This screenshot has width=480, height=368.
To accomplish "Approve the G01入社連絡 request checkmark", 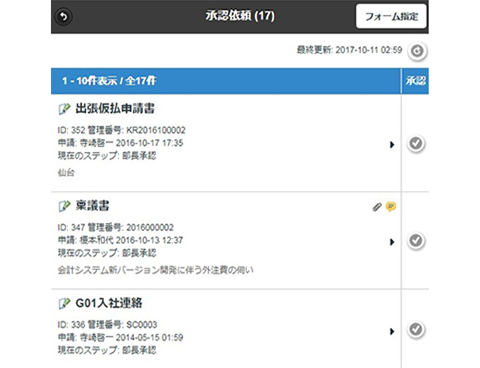I will pyautogui.click(x=416, y=330).
